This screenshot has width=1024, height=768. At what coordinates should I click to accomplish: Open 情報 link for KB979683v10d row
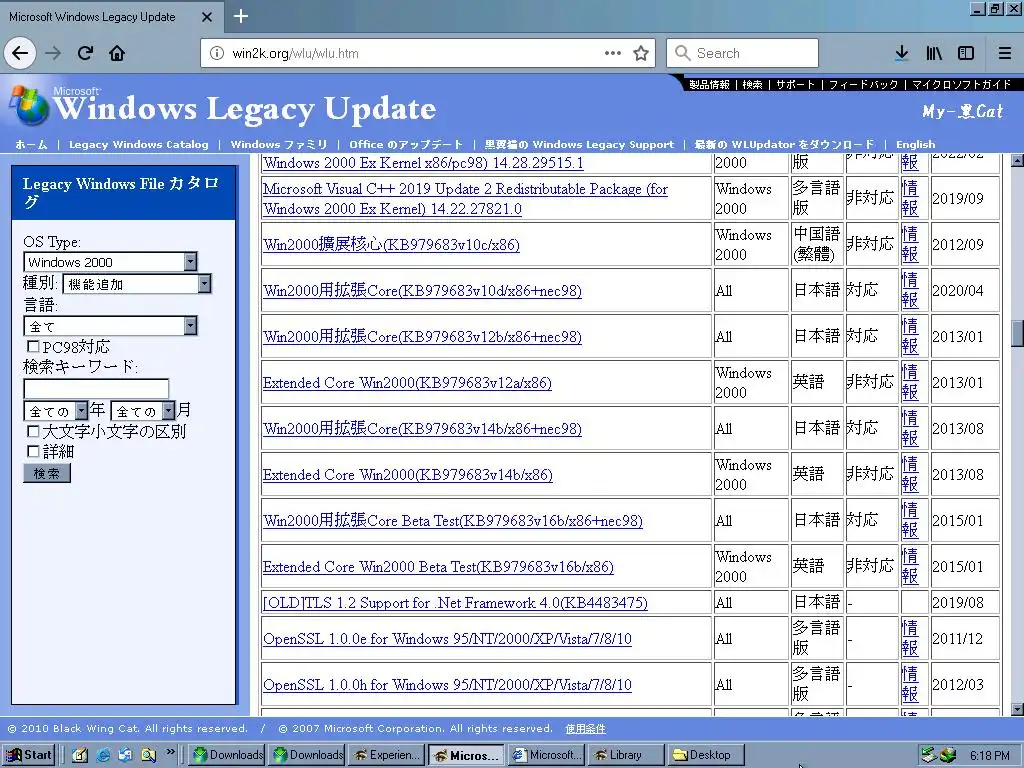(910, 290)
